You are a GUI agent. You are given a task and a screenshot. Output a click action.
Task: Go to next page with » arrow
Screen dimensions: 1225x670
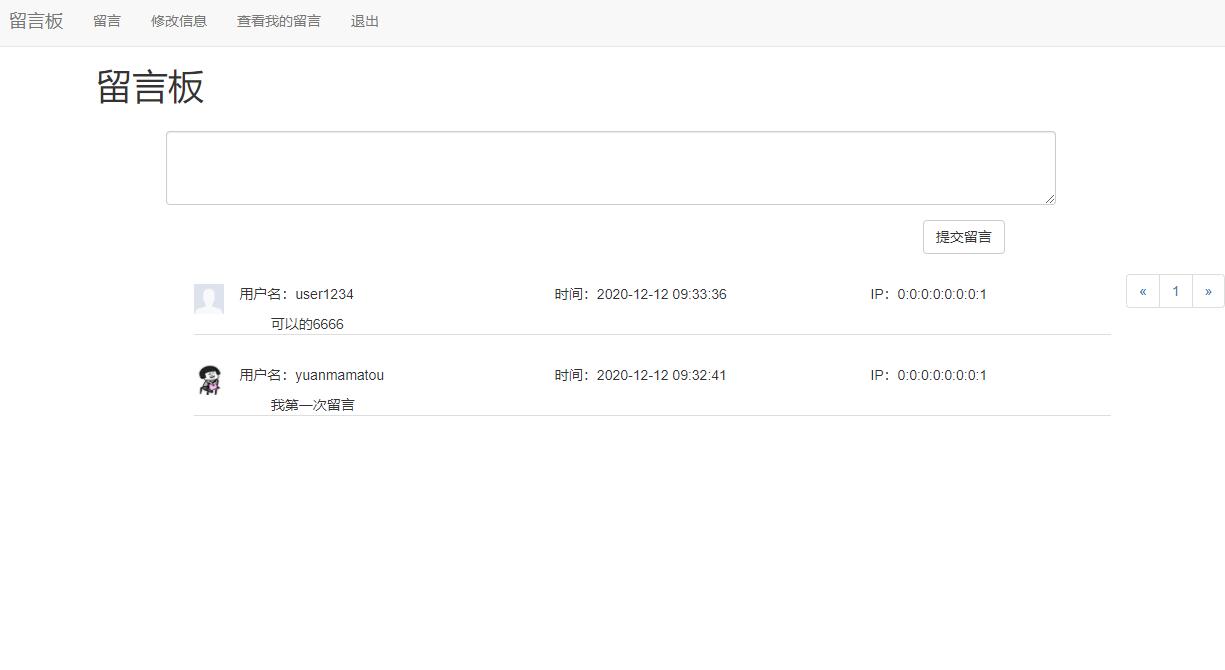tap(1208, 291)
